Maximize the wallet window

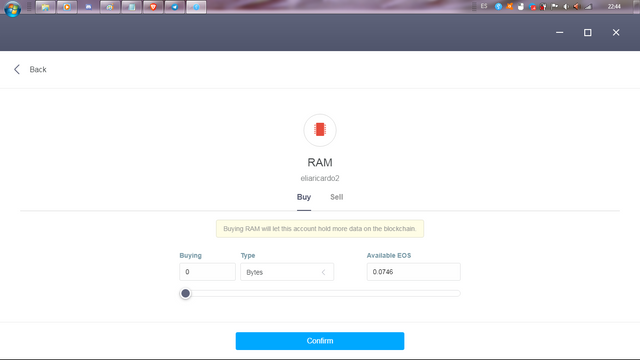click(587, 32)
